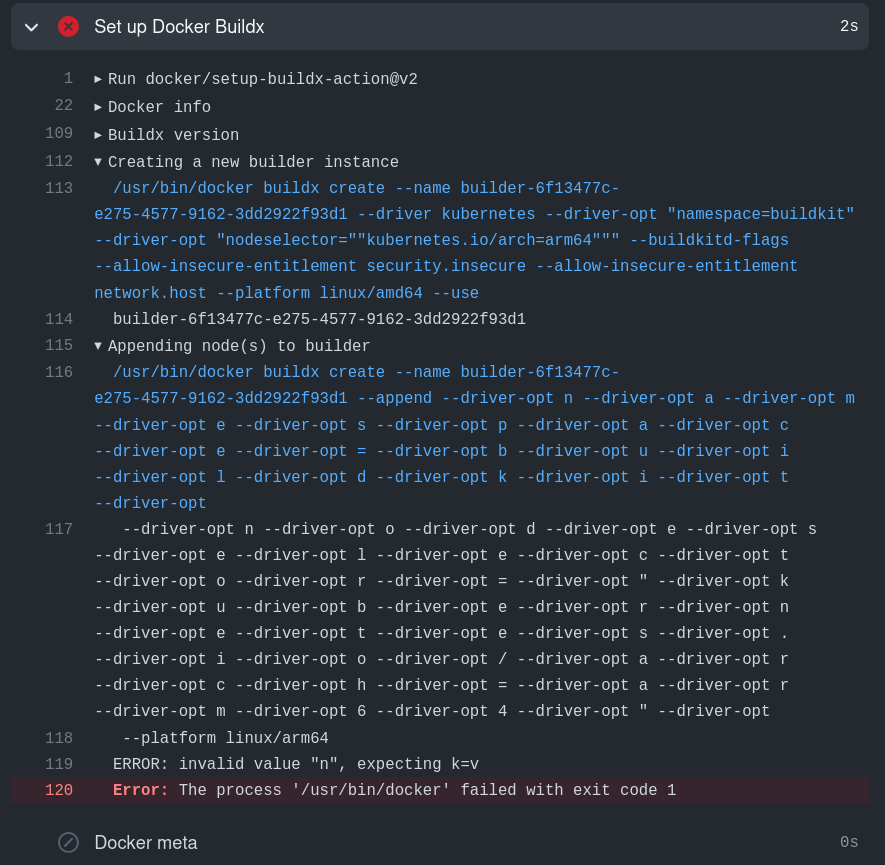
Task: Click the red failure icon on Set up Docker Buildx
Action: pos(68,27)
